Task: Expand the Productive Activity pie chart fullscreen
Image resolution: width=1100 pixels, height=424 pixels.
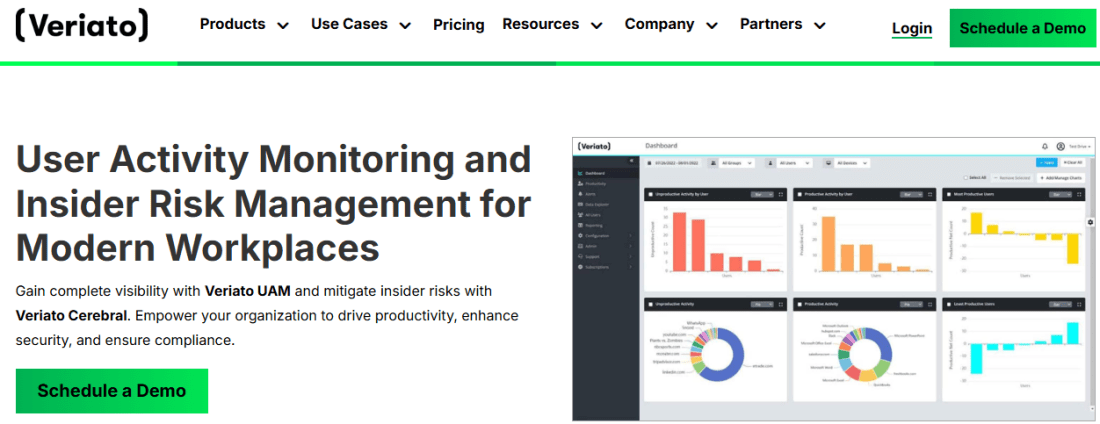Action: pos(930,305)
